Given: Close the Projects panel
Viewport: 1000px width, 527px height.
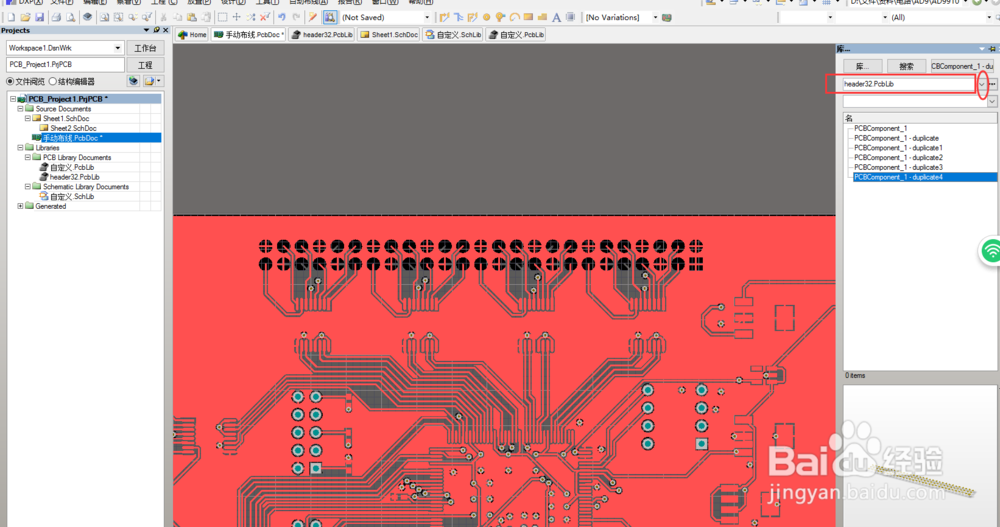Looking at the screenshot, I should (166, 30).
